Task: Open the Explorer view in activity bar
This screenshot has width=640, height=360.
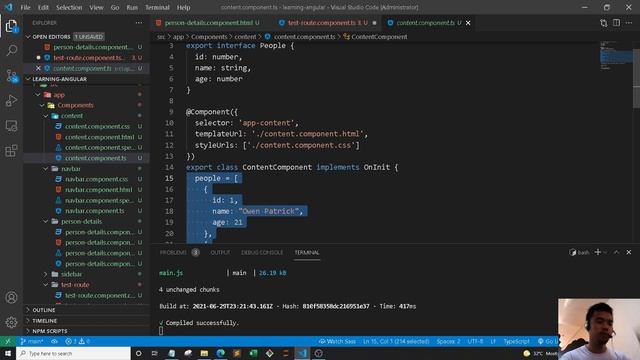Action: (x=11, y=26)
